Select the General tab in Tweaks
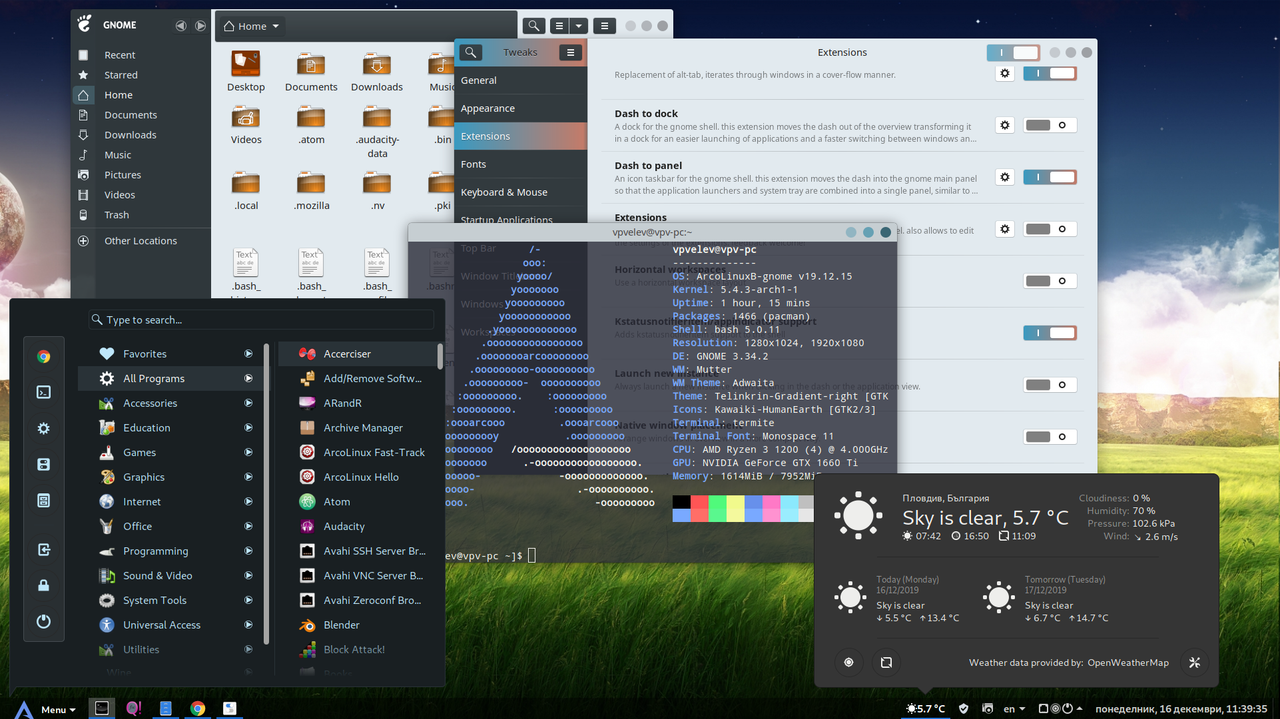This screenshot has width=1280, height=719. (520, 80)
